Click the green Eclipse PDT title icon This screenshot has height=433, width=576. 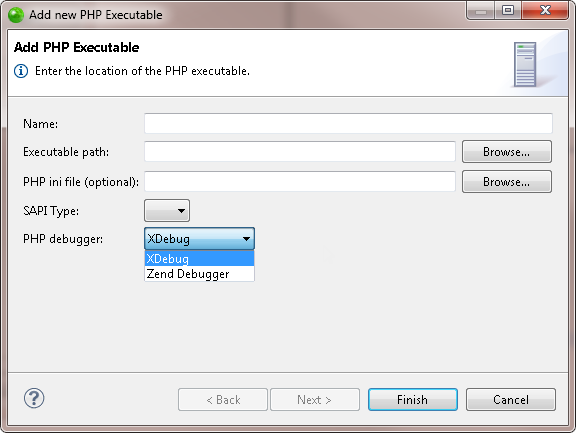click(x=16, y=15)
